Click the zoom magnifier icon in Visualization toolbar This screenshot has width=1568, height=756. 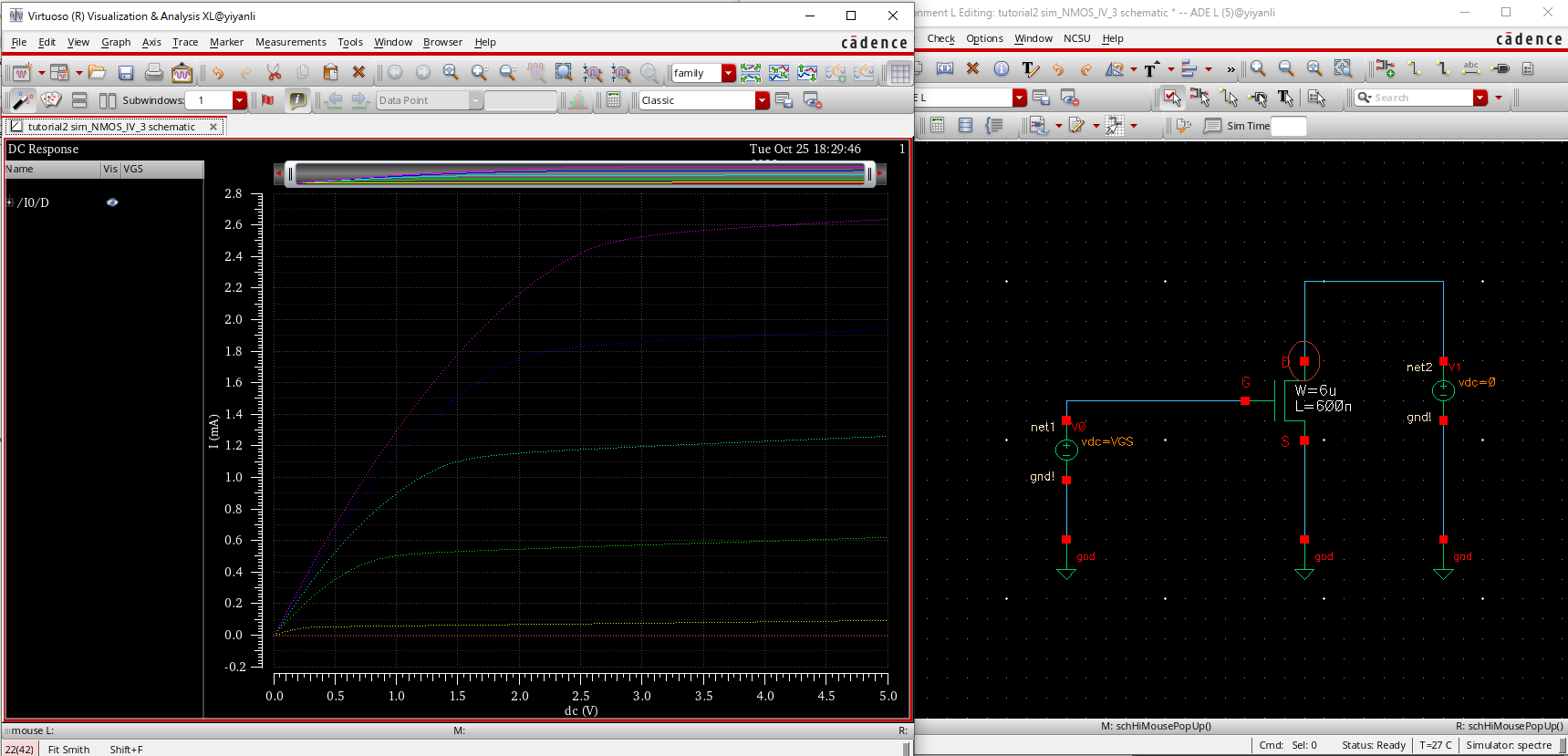pyautogui.click(x=451, y=72)
